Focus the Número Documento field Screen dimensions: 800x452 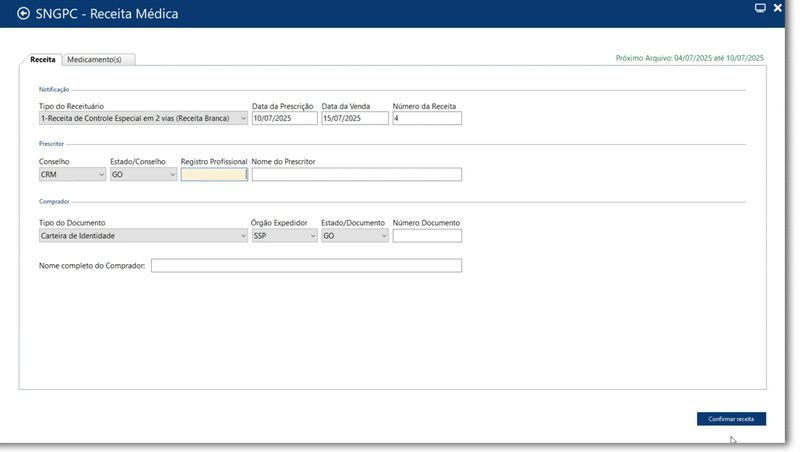(427, 236)
